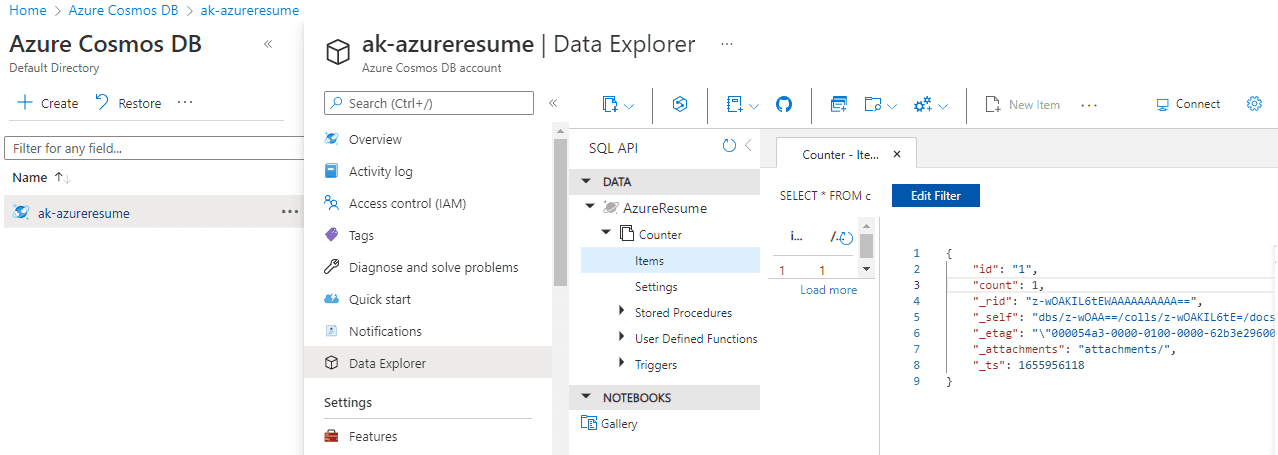Collapse the DATA section

point(586,182)
